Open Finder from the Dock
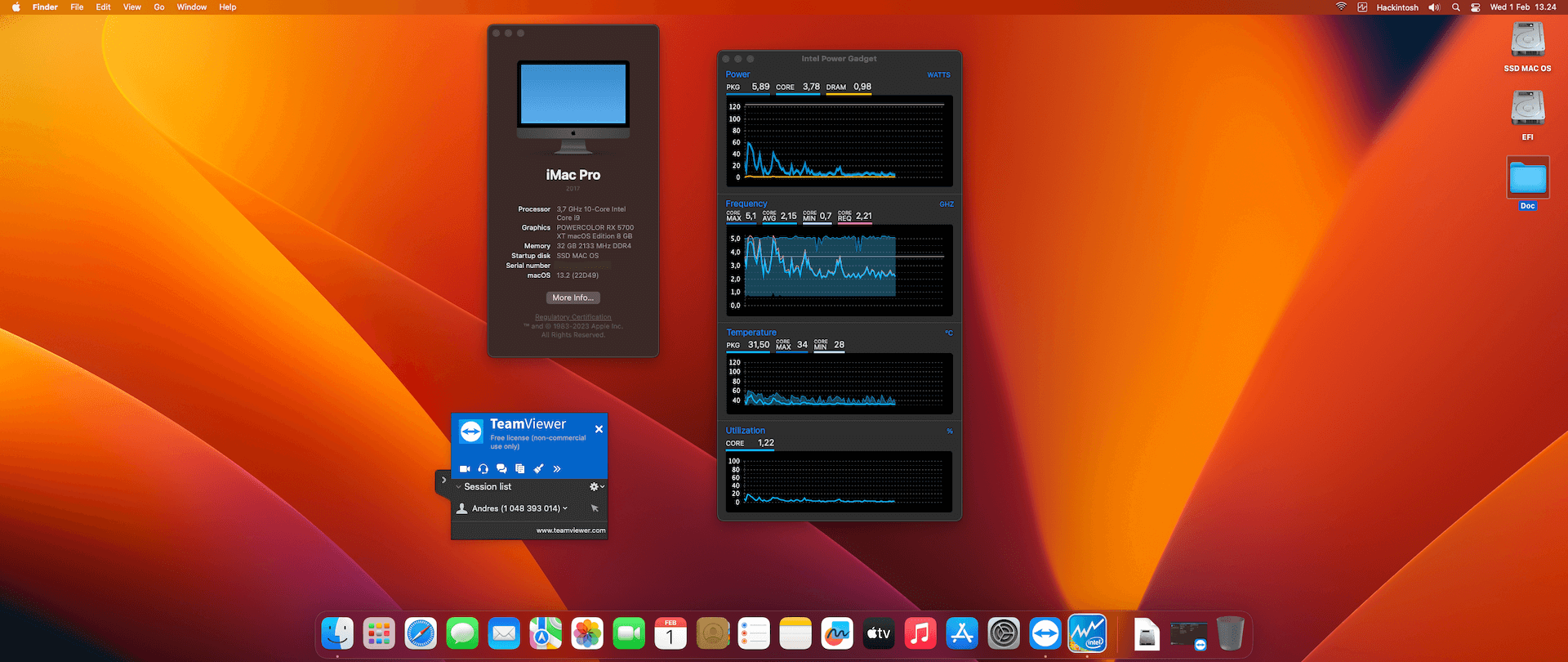 point(337,633)
